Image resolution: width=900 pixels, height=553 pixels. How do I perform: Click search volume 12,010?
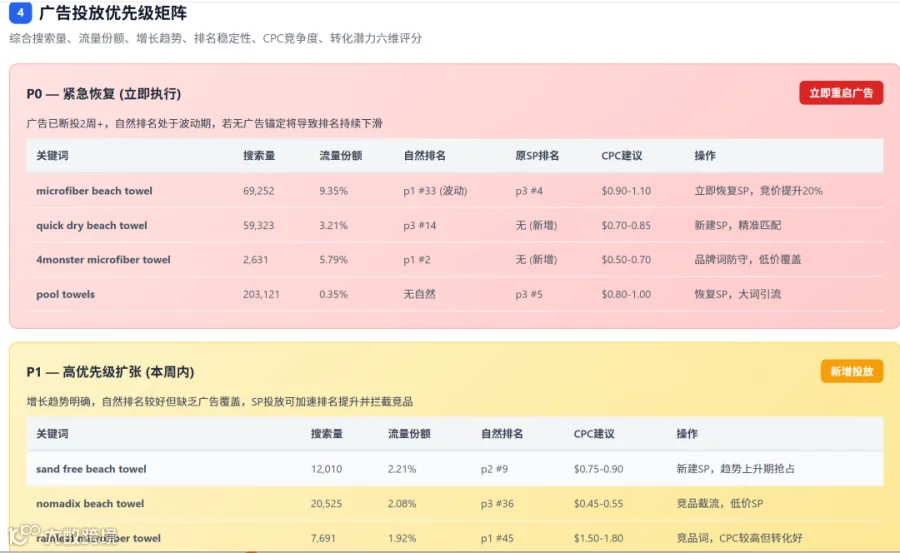pos(327,469)
